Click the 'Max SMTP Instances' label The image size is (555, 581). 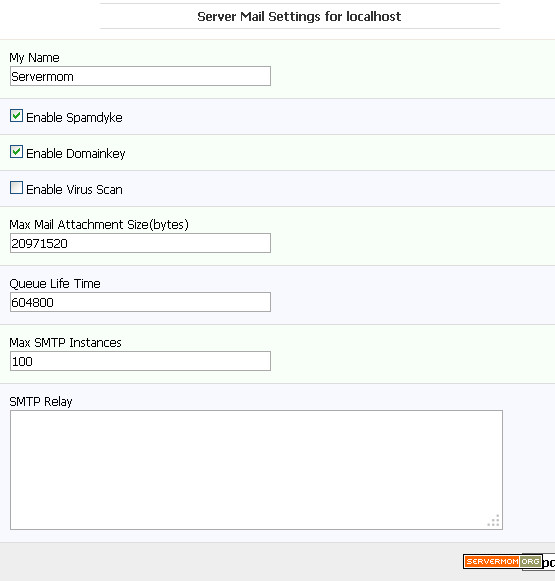point(65,342)
